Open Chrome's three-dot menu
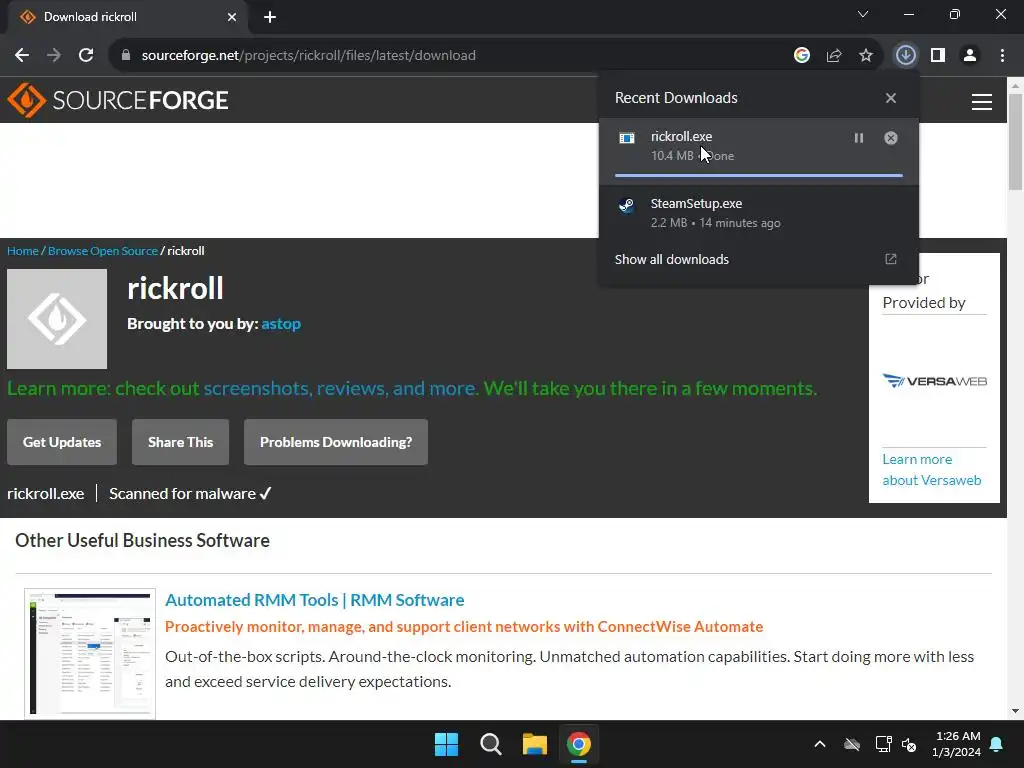This screenshot has height=768, width=1024. 1002,56
